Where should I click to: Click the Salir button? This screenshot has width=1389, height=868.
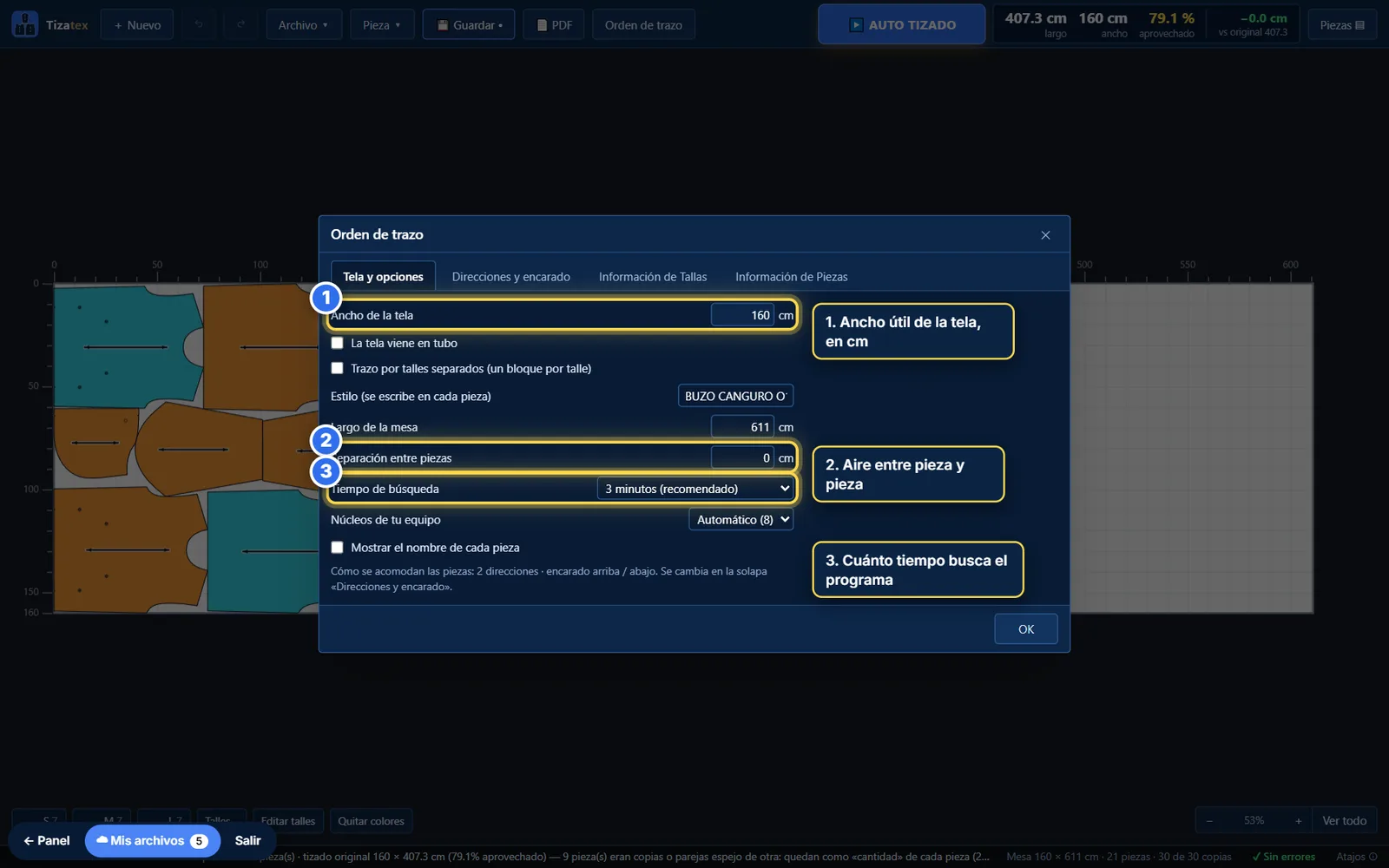tap(247, 841)
